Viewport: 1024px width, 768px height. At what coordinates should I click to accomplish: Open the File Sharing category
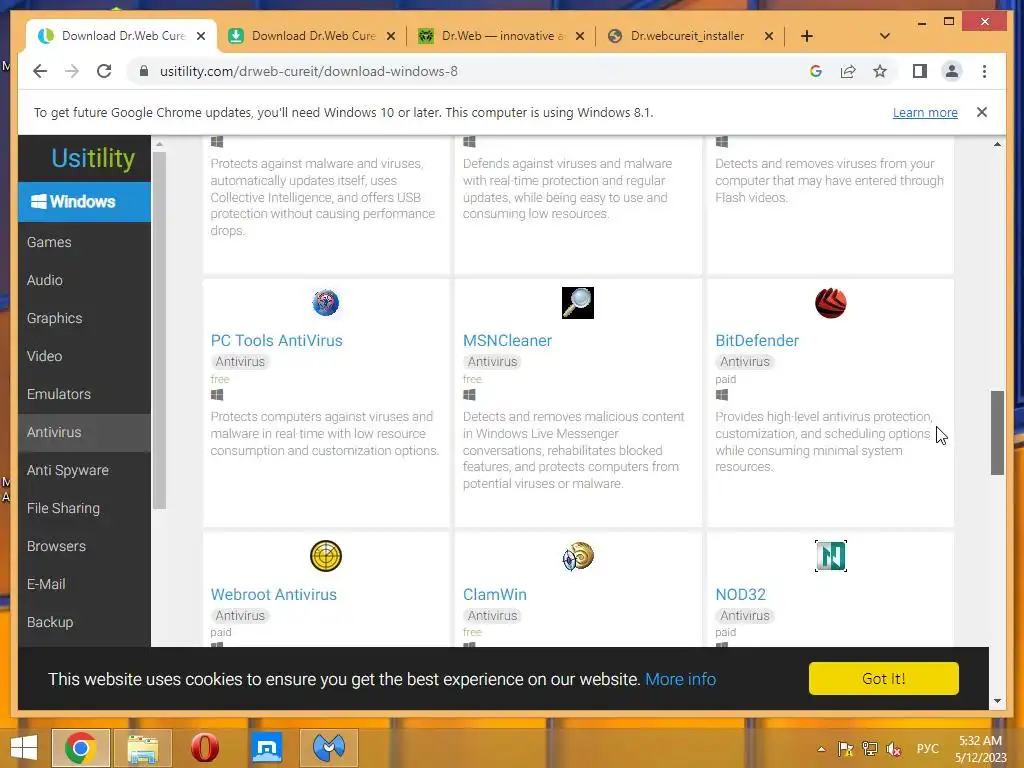[84, 508]
